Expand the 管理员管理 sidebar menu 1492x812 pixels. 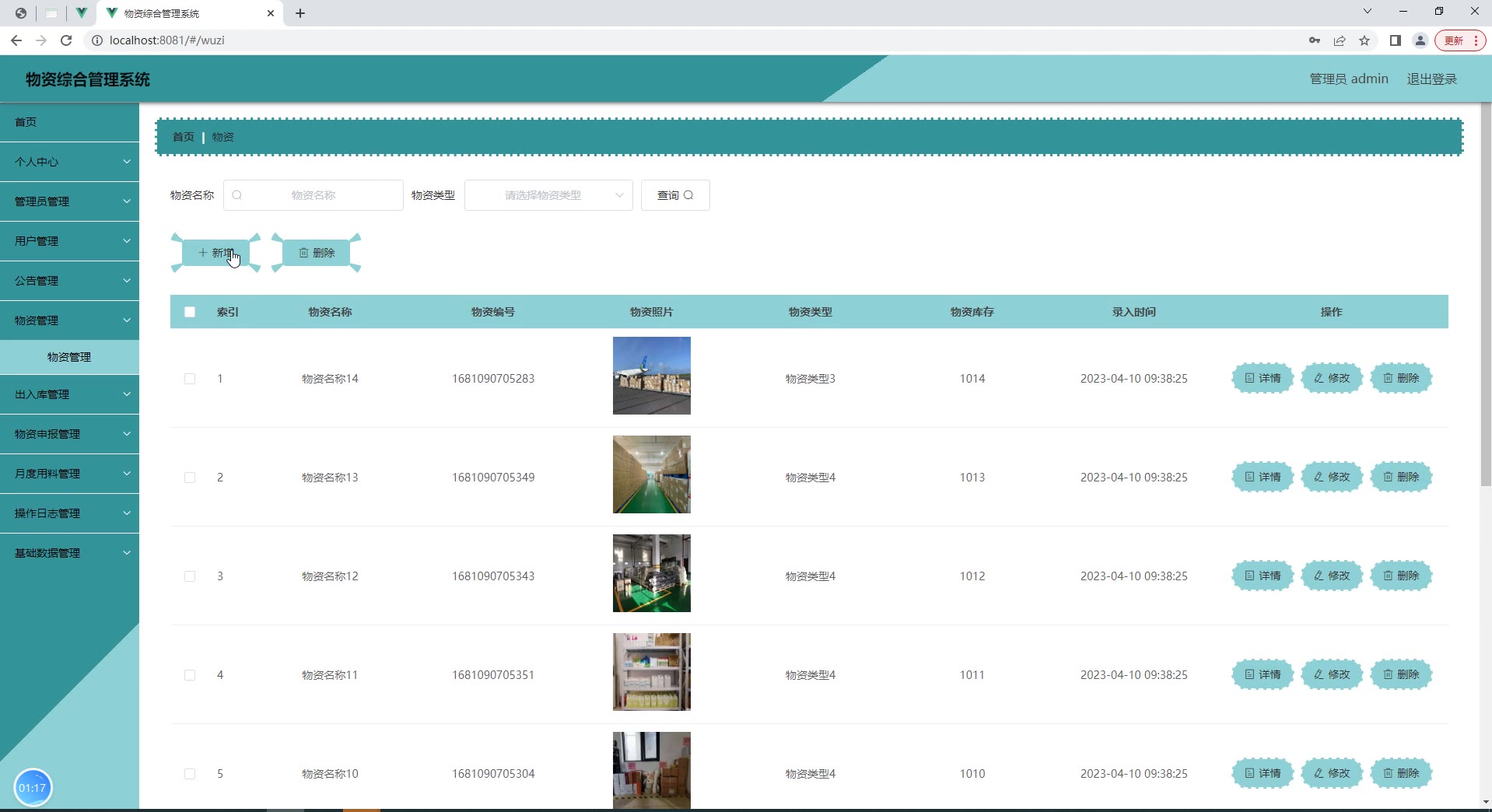pyautogui.click(x=69, y=201)
